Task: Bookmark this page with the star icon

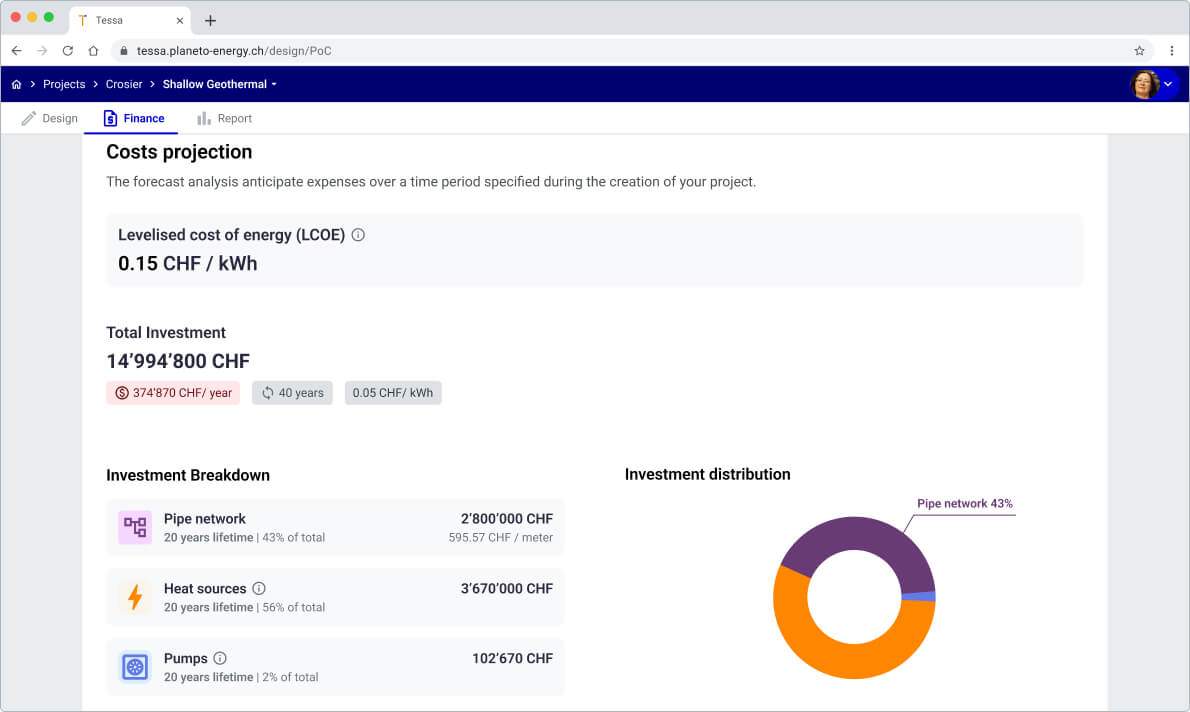Action: pyautogui.click(x=1139, y=51)
